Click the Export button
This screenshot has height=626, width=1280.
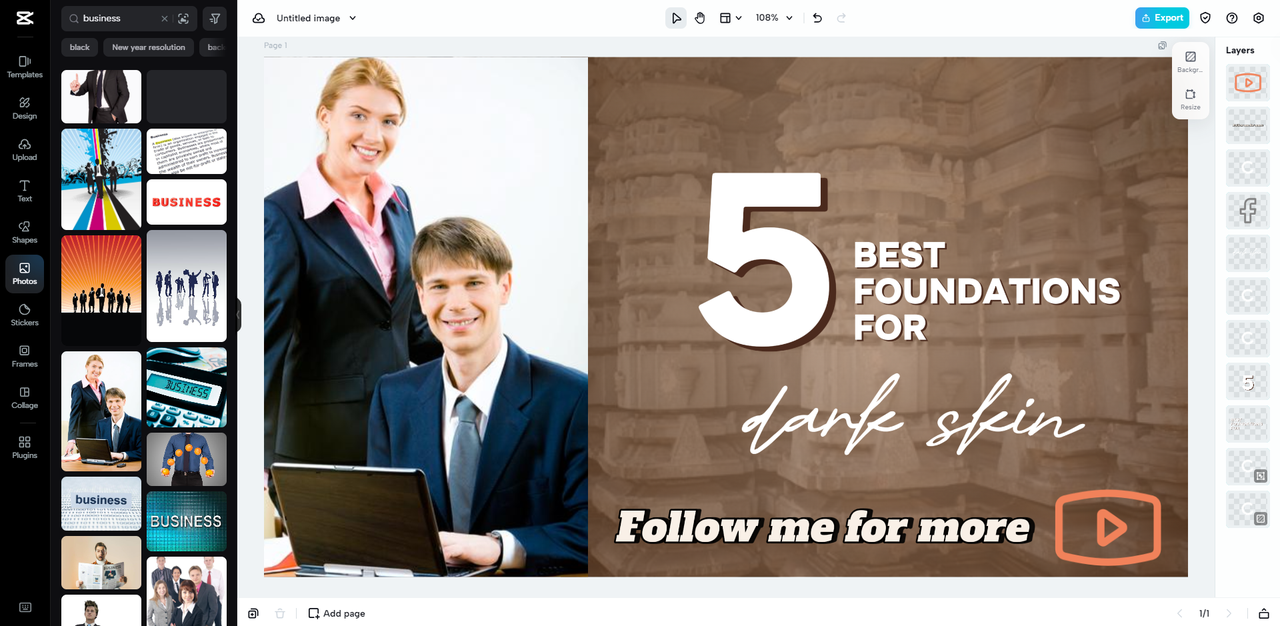pos(1162,18)
